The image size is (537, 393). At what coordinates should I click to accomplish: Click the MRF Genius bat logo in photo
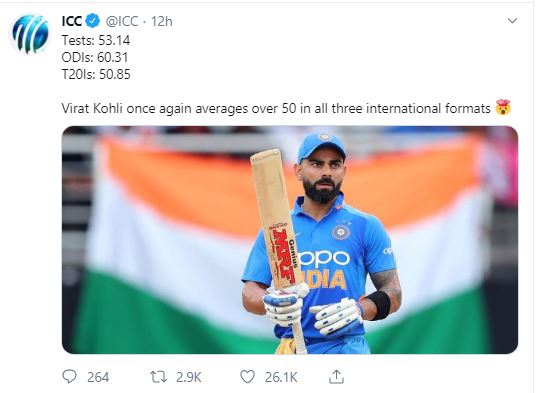[x=284, y=253]
